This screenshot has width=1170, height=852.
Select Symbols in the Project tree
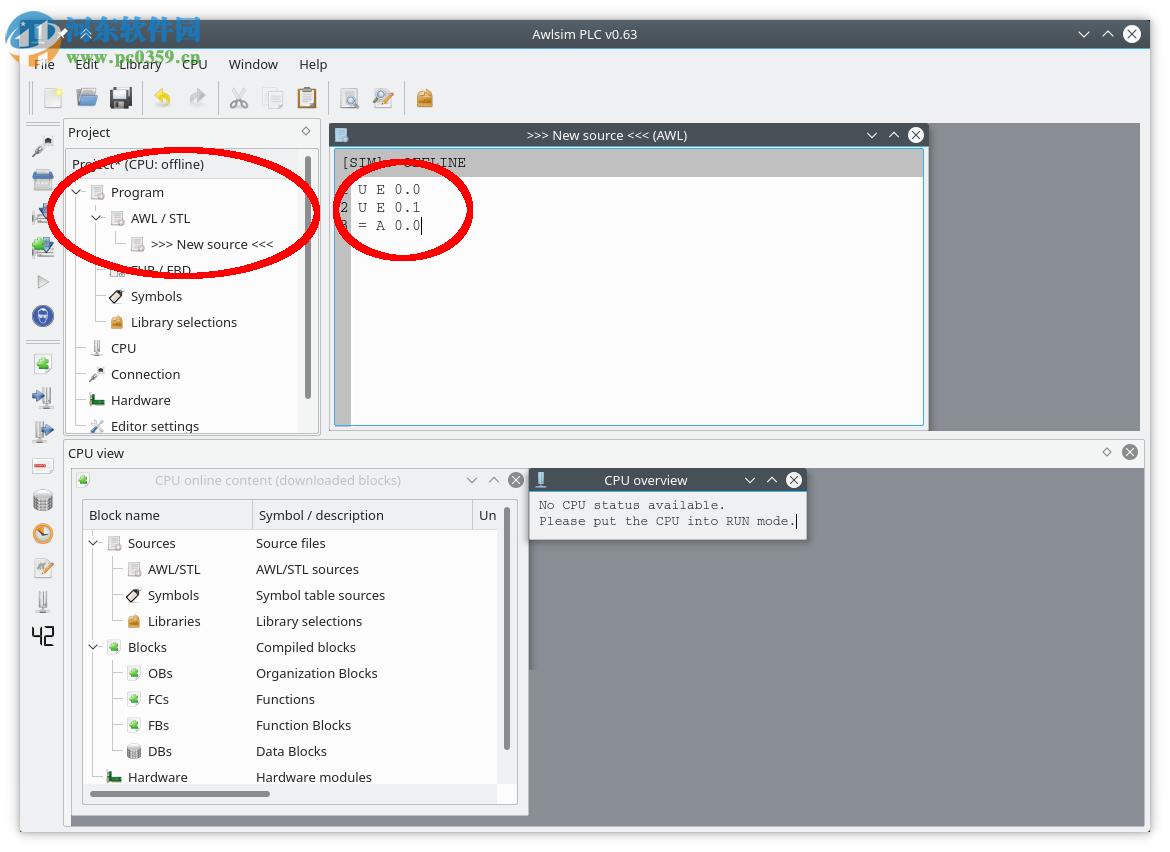[156, 296]
